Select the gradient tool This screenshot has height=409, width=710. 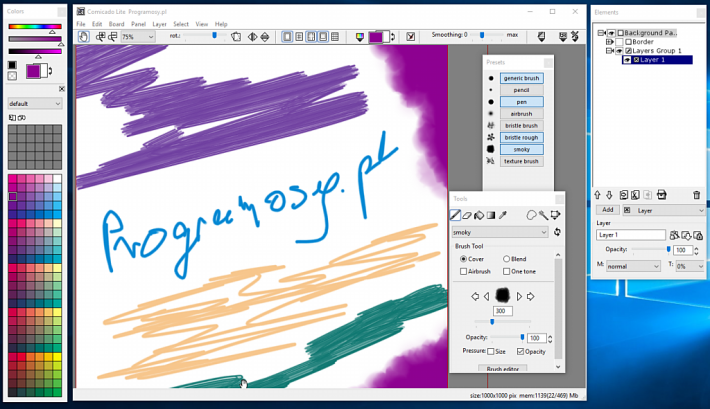(x=491, y=215)
